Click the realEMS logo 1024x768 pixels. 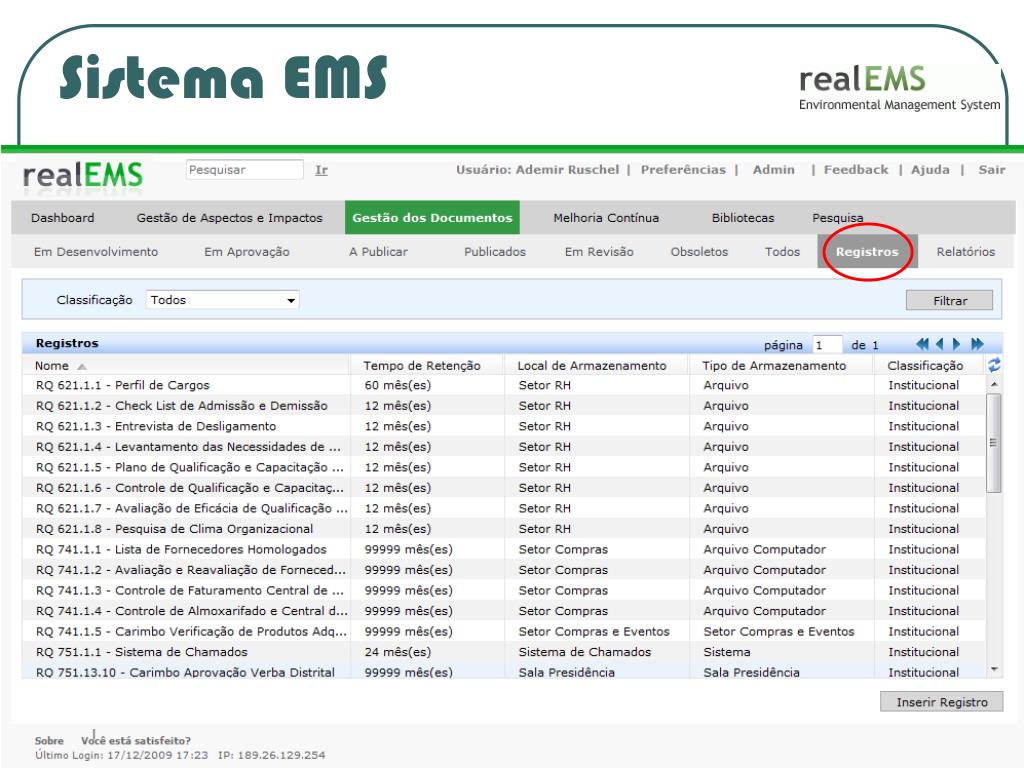[83, 176]
